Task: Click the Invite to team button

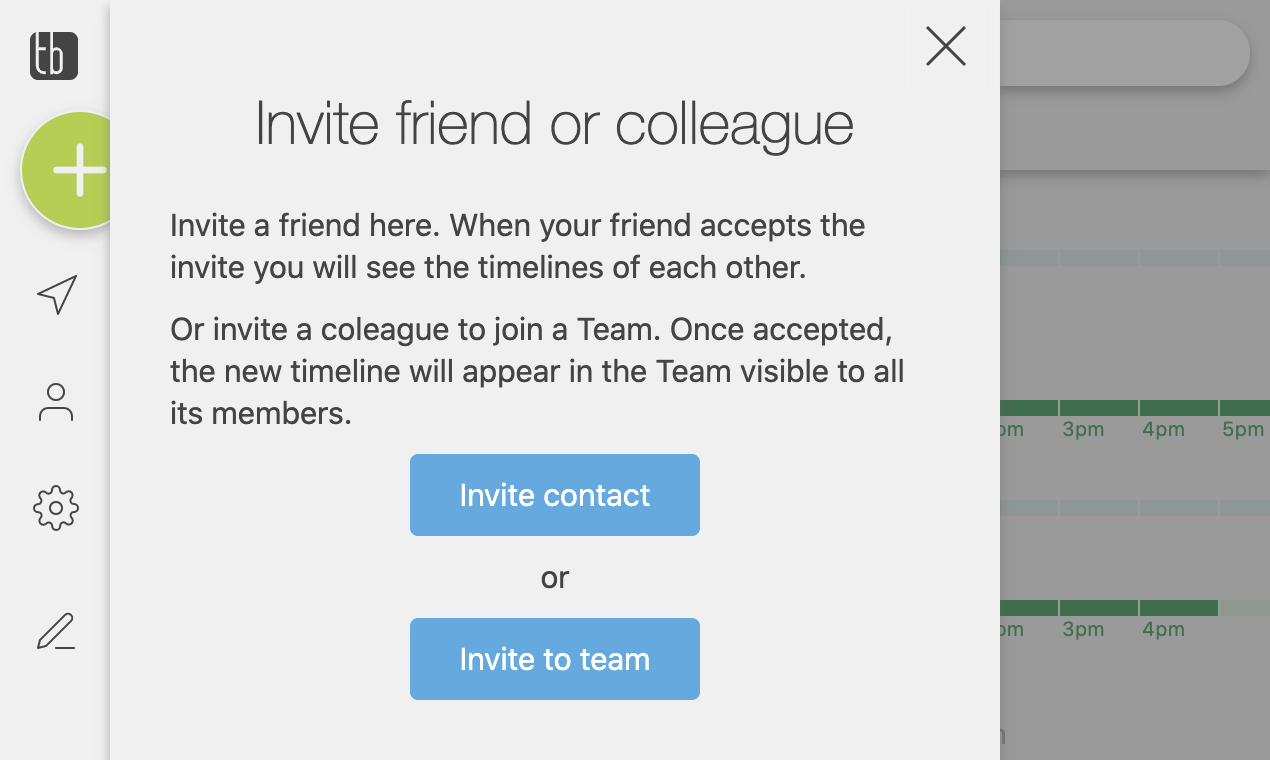Action: (x=554, y=658)
